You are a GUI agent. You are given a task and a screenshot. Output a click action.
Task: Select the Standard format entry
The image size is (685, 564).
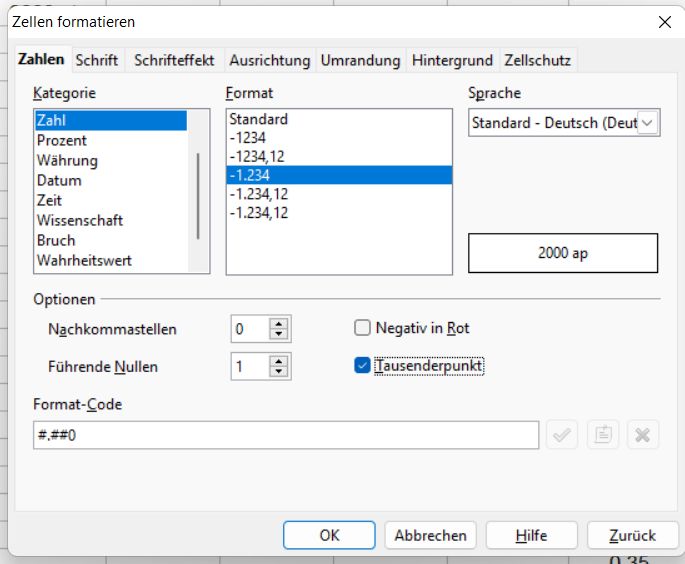coord(339,119)
